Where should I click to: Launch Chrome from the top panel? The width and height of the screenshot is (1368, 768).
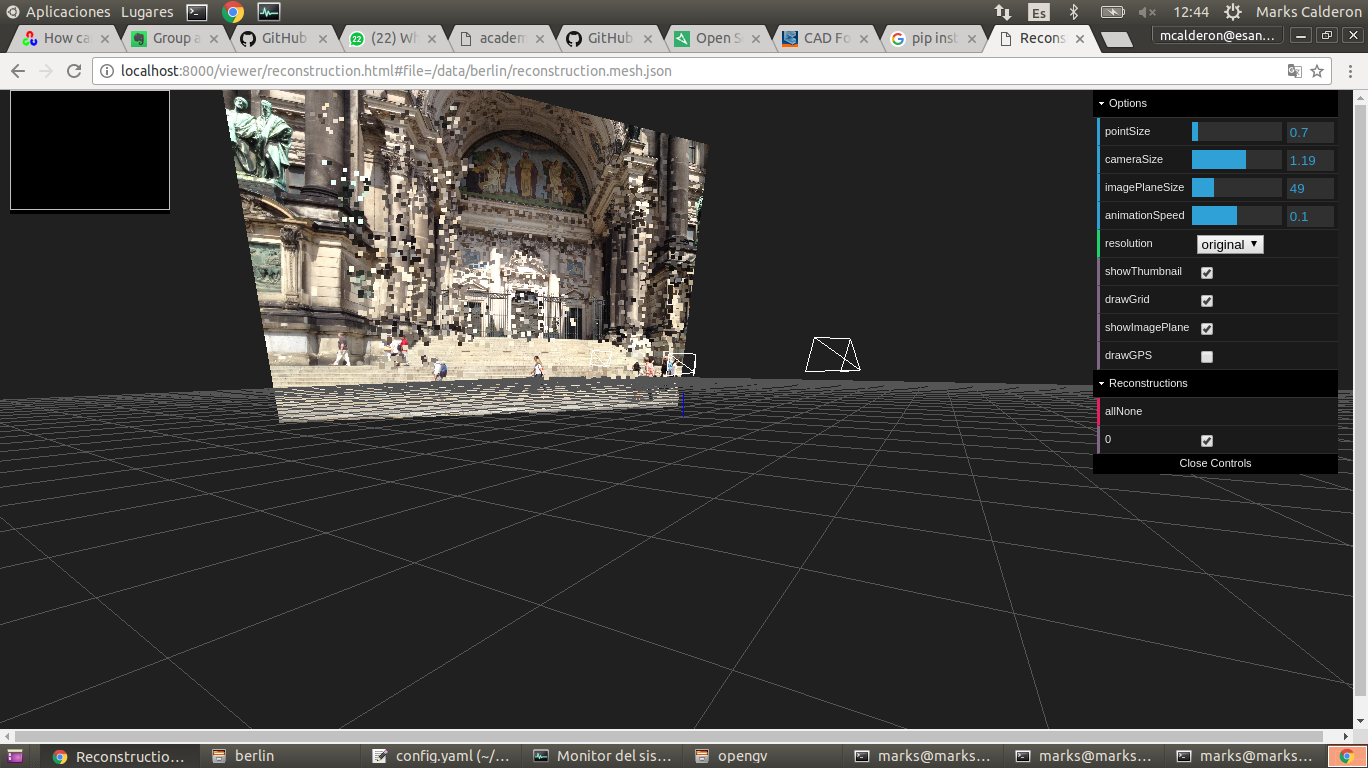point(233,12)
